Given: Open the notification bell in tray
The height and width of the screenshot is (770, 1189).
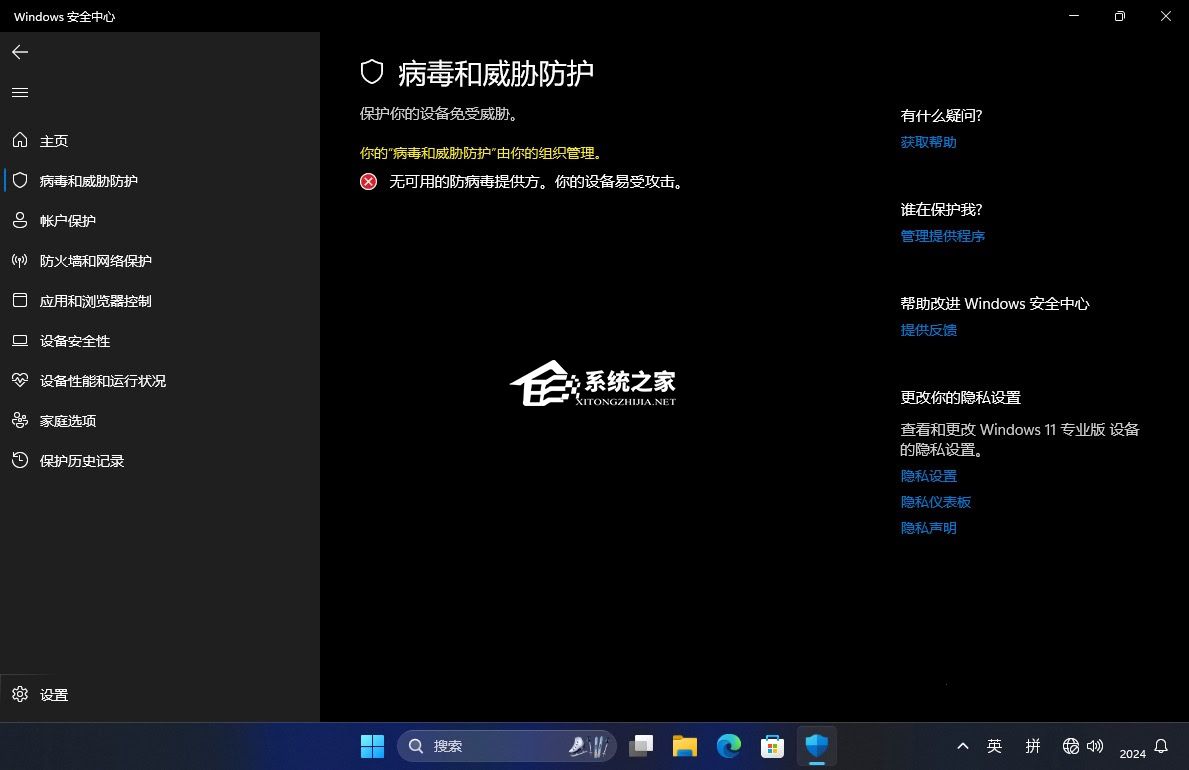Looking at the screenshot, I should pos(1161,746).
